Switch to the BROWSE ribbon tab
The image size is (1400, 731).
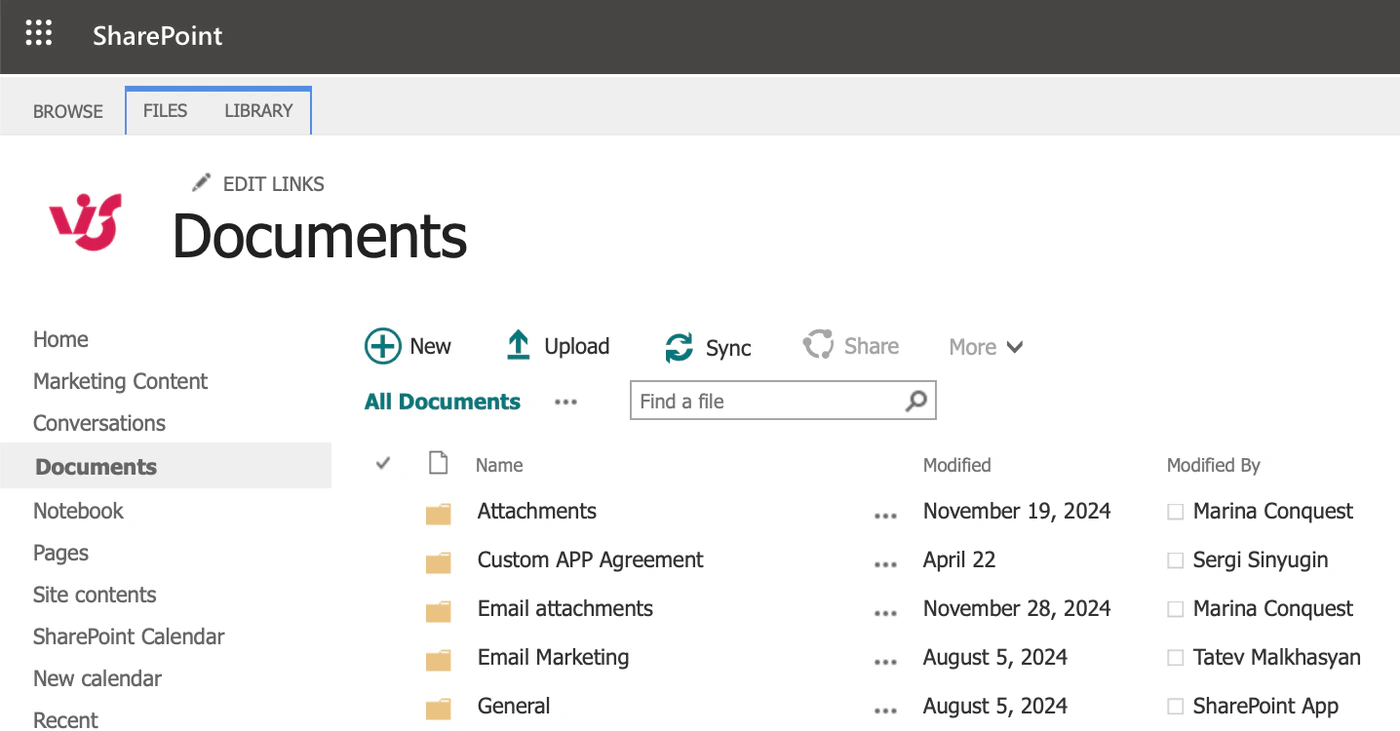click(x=68, y=111)
